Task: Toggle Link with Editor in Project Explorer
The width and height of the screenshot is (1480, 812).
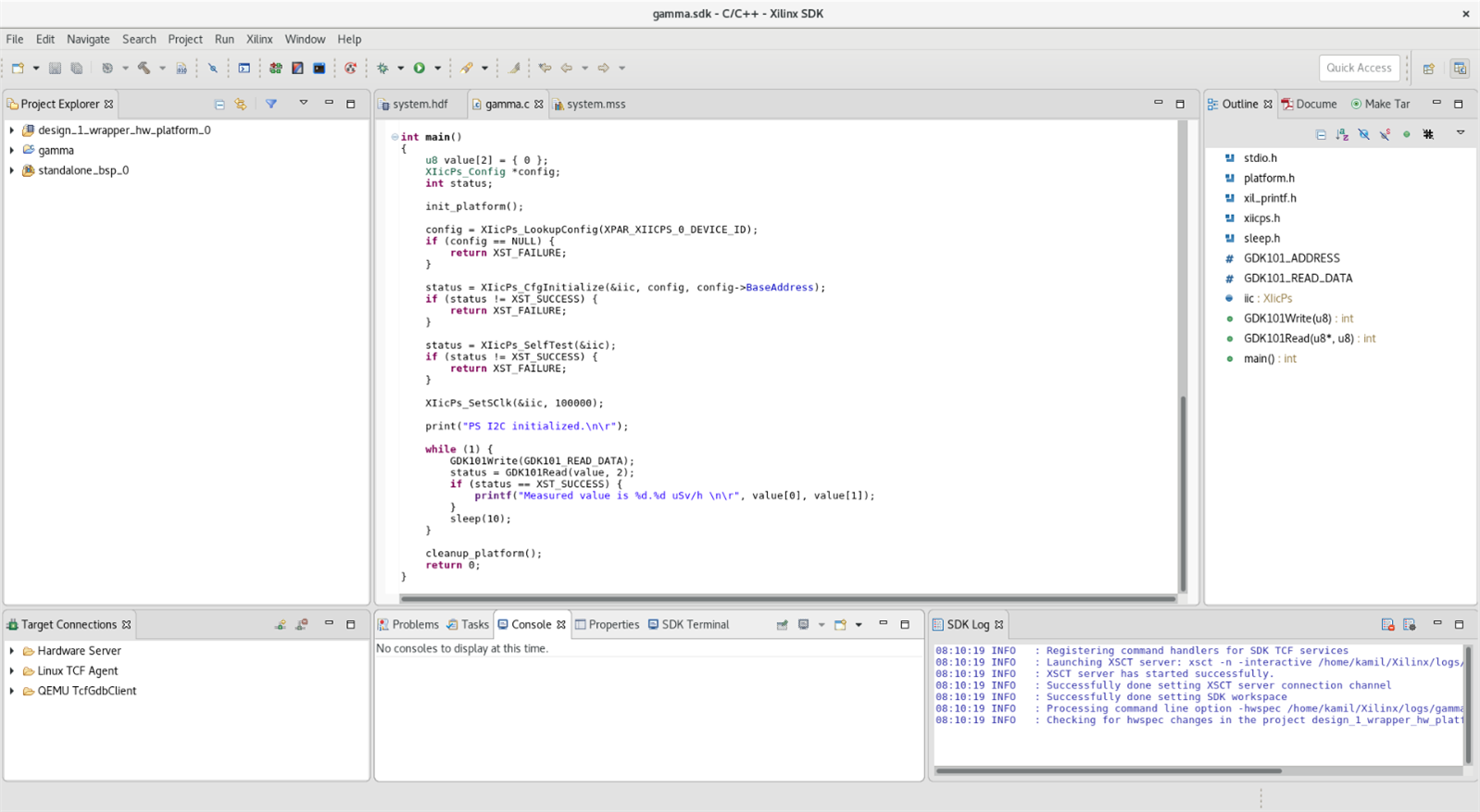Action: 241,105
